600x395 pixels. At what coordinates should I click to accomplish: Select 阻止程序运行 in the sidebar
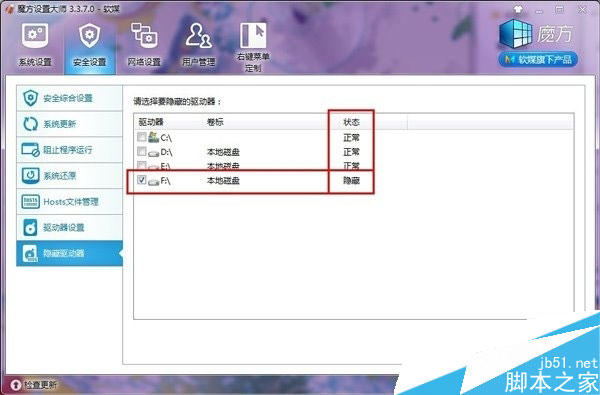69,150
